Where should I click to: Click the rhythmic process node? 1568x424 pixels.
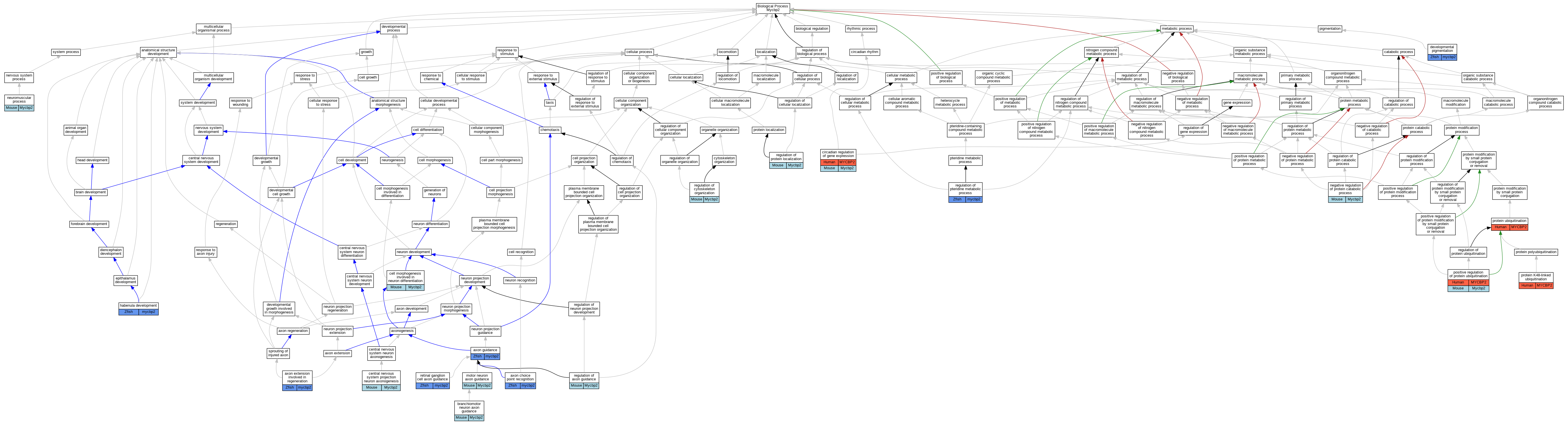point(861,29)
